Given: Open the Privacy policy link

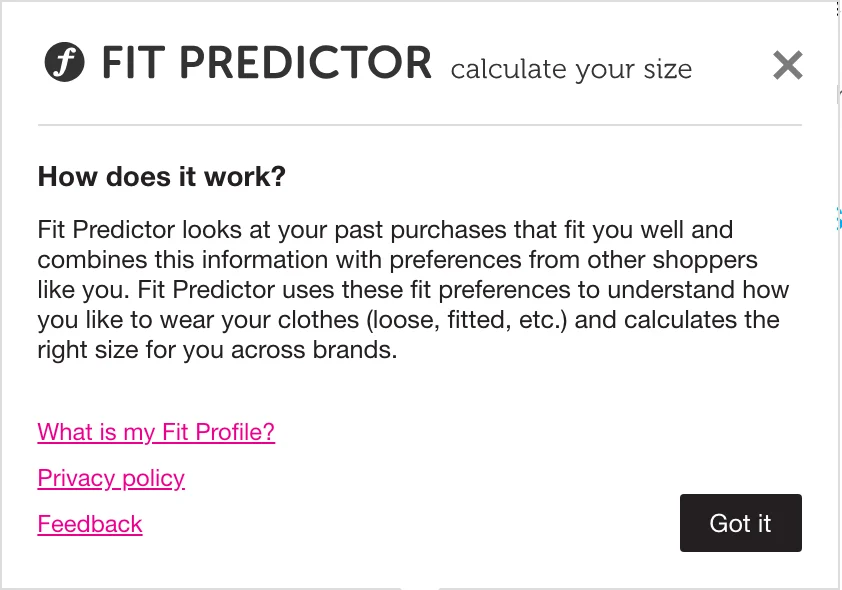Looking at the screenshot, I should (x=111, y=478).
